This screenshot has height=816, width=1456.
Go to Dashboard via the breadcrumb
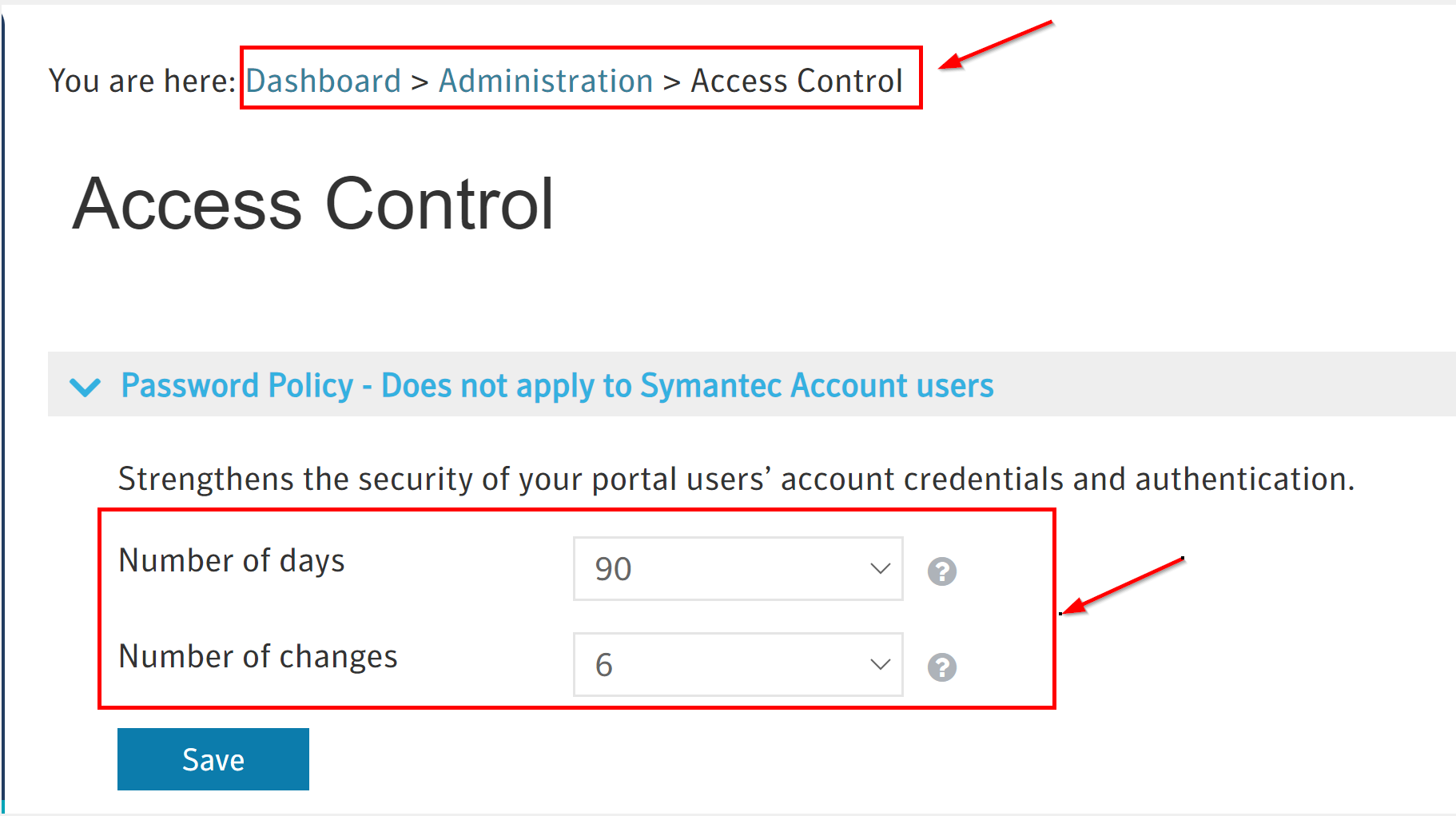323,81
